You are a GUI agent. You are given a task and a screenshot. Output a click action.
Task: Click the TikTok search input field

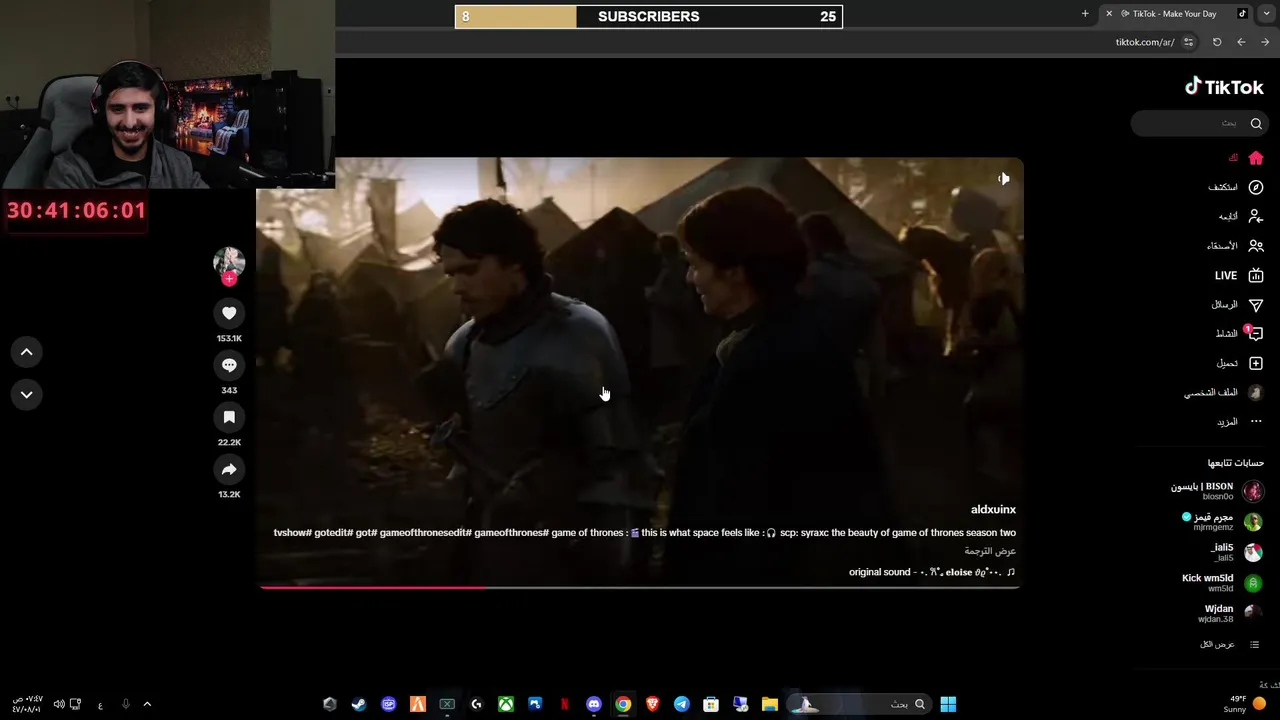click(1198, 123)
